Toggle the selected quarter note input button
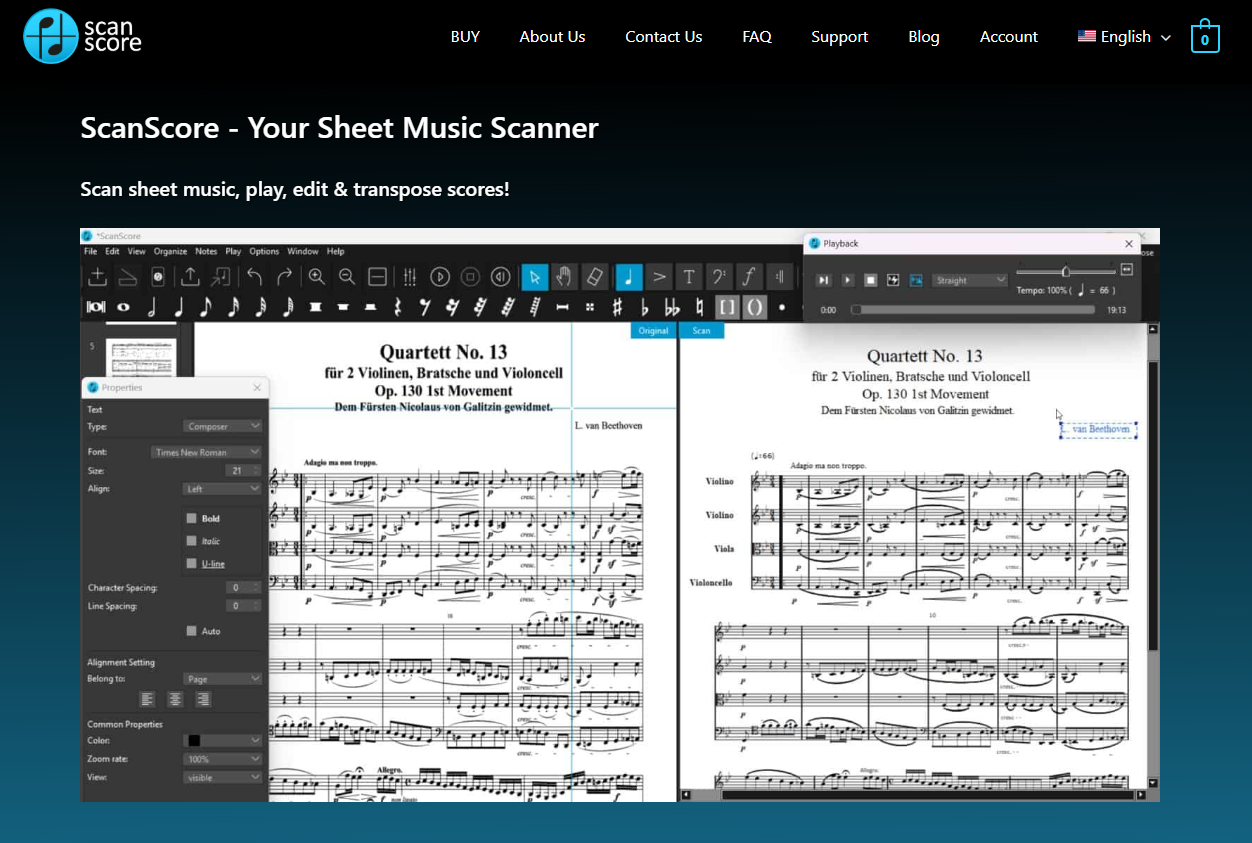Image resolution: width=1252 pixels, height=843 pixels. pos(629,277)
